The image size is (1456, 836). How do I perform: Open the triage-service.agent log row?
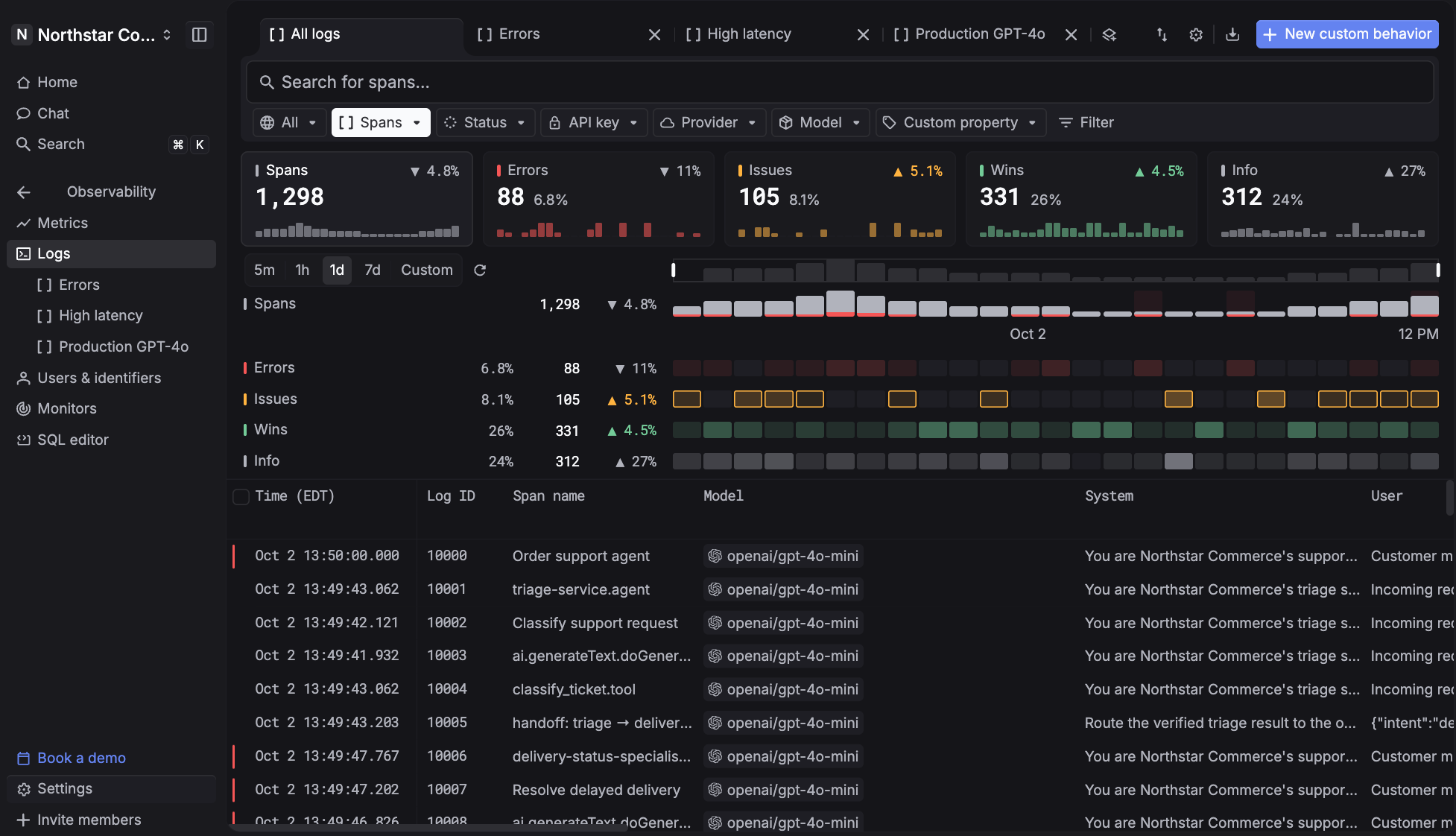(840, 589)
